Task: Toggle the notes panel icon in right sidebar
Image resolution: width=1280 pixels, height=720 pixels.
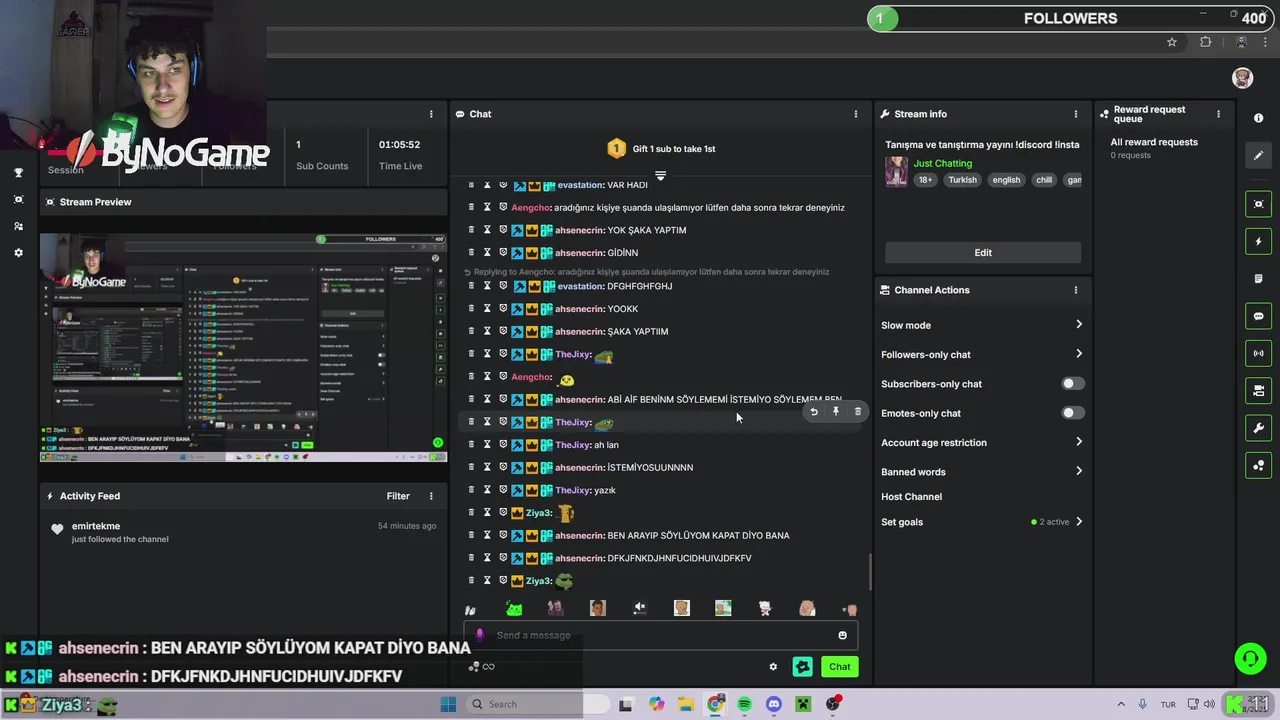Action: 1258,279
